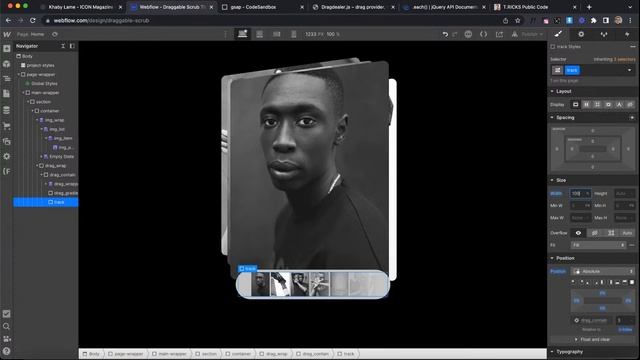Open the Assets panel icon
This screenshot has height=360, width=640.
pos(7,142)
